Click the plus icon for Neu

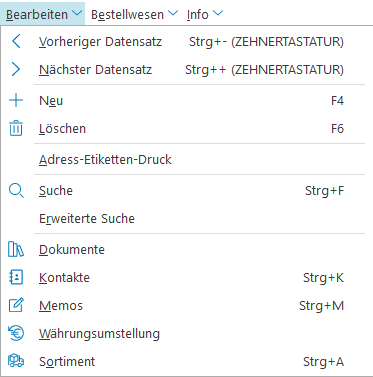point(16,100)
